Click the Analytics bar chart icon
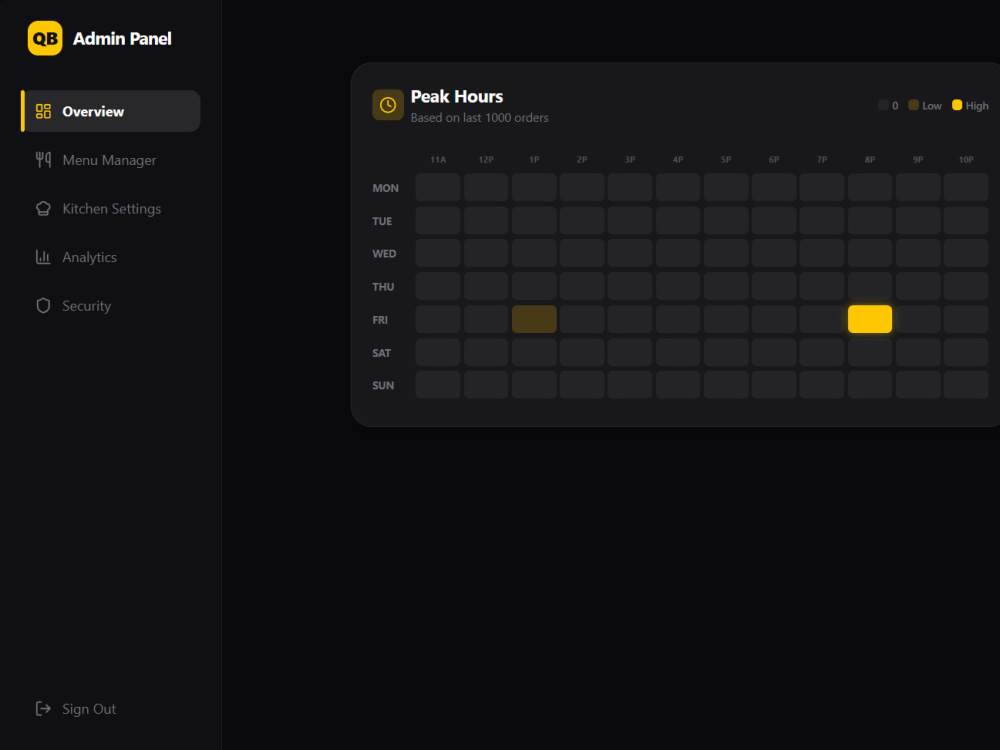Screen dimensions: 1000x750 [x=43, y=257]
